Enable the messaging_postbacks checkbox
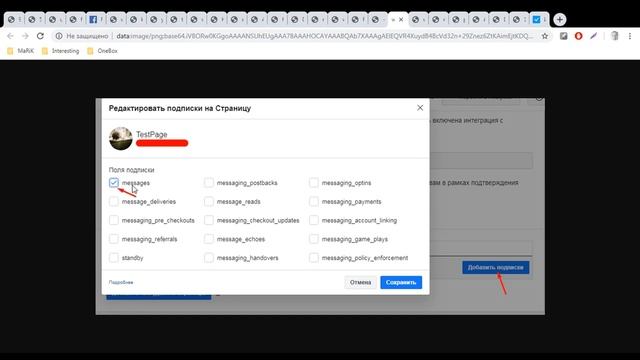 click(209, 182)
